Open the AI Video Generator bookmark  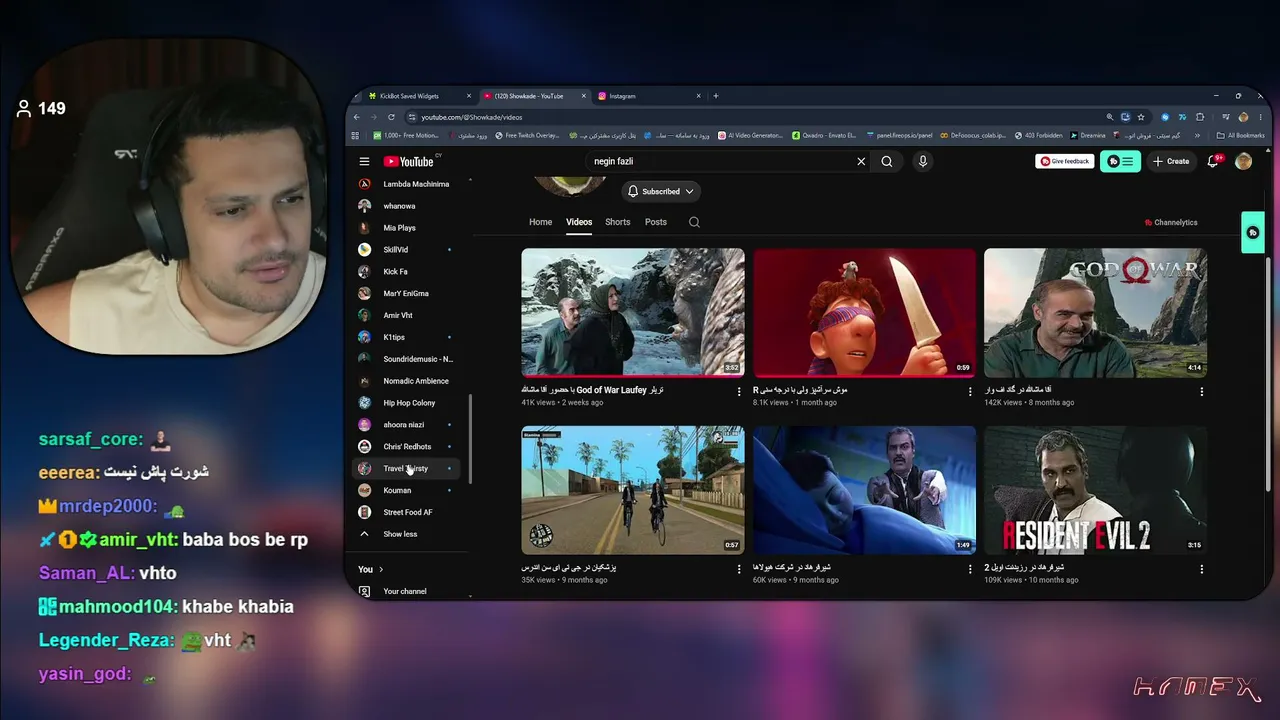751,135
